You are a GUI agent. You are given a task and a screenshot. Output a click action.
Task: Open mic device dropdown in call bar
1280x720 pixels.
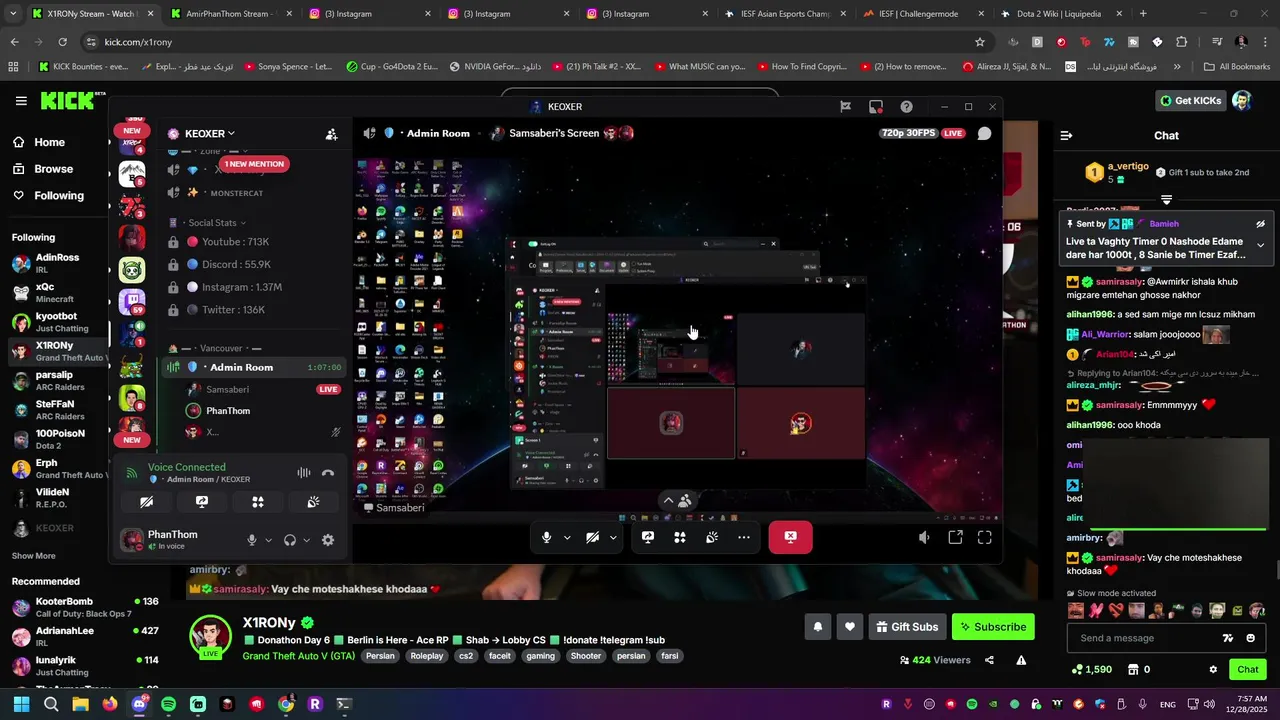coord(567,538)
